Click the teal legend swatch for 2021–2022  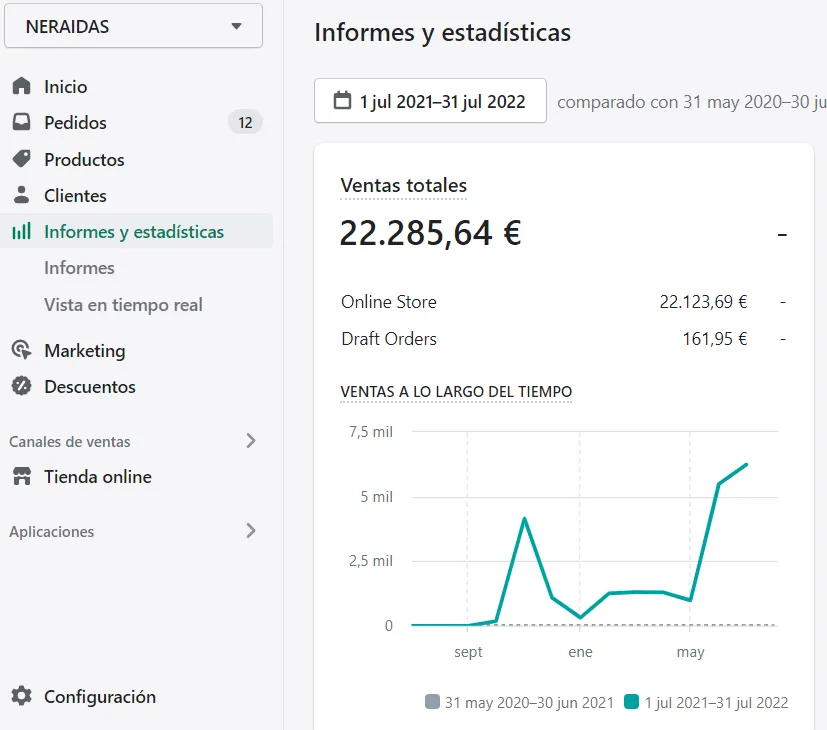(x=631, y=702)
